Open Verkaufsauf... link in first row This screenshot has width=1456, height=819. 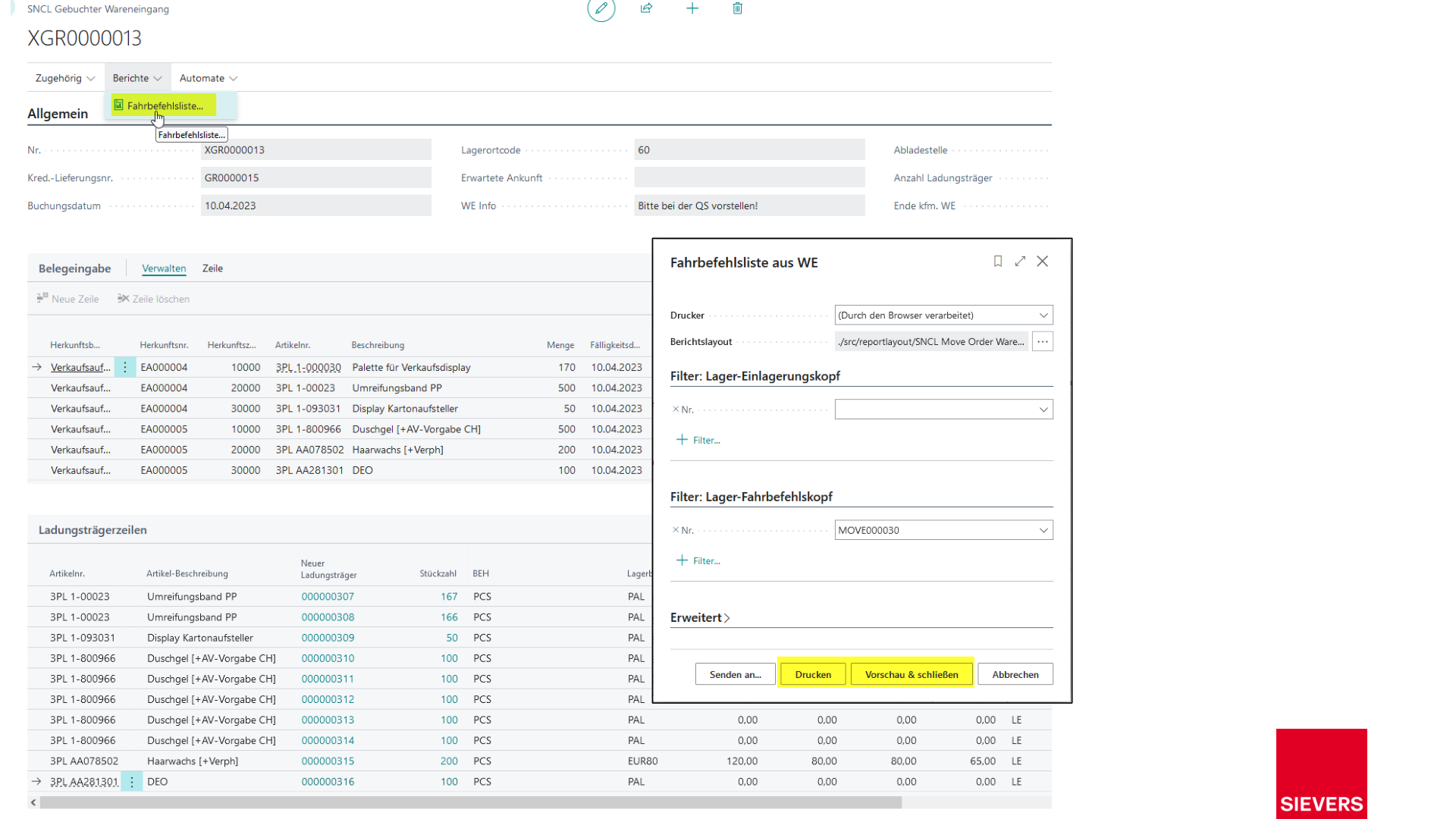point(80,368)
